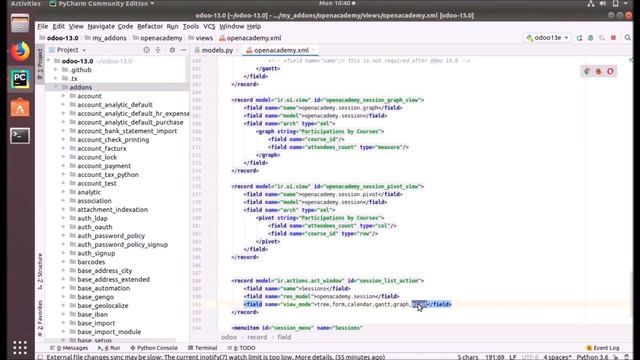This screenshot has width=640, height=360.
Task: Click the Rerun icon in the run toolbar
Action: click(579, 38)
